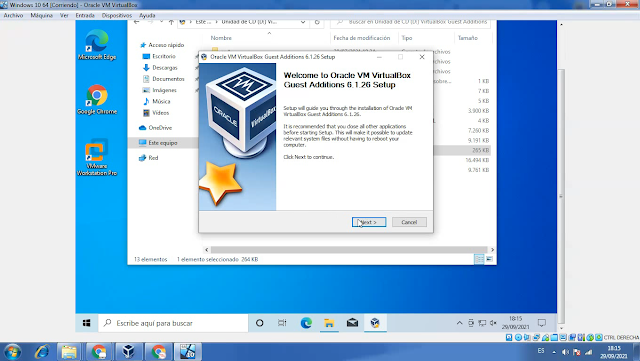Open Cortana on the guest taskbar
The width and height of the screenshot is (640, 361).
click(259, 323)
